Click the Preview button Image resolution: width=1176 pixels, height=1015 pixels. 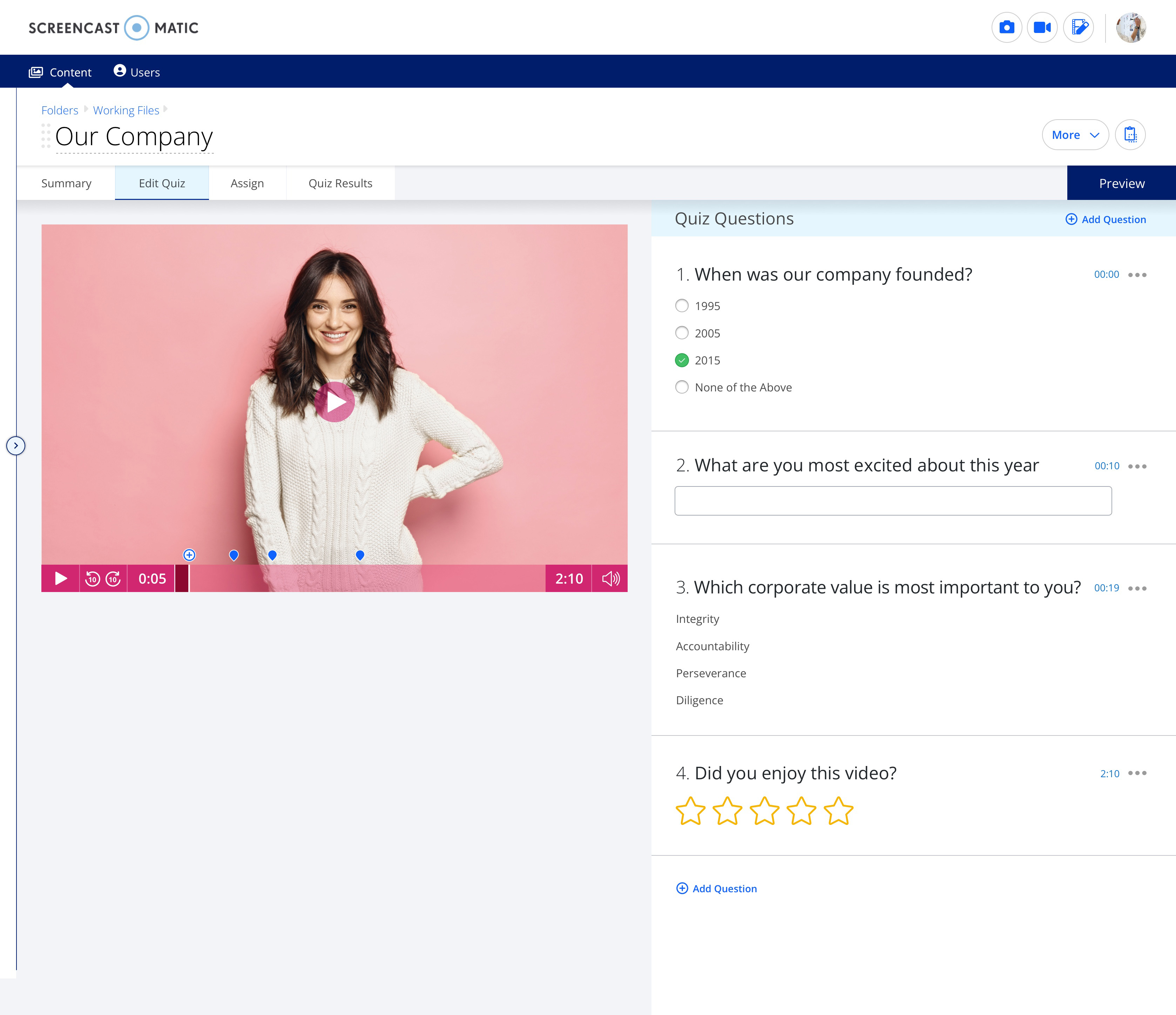(1121, 183)
